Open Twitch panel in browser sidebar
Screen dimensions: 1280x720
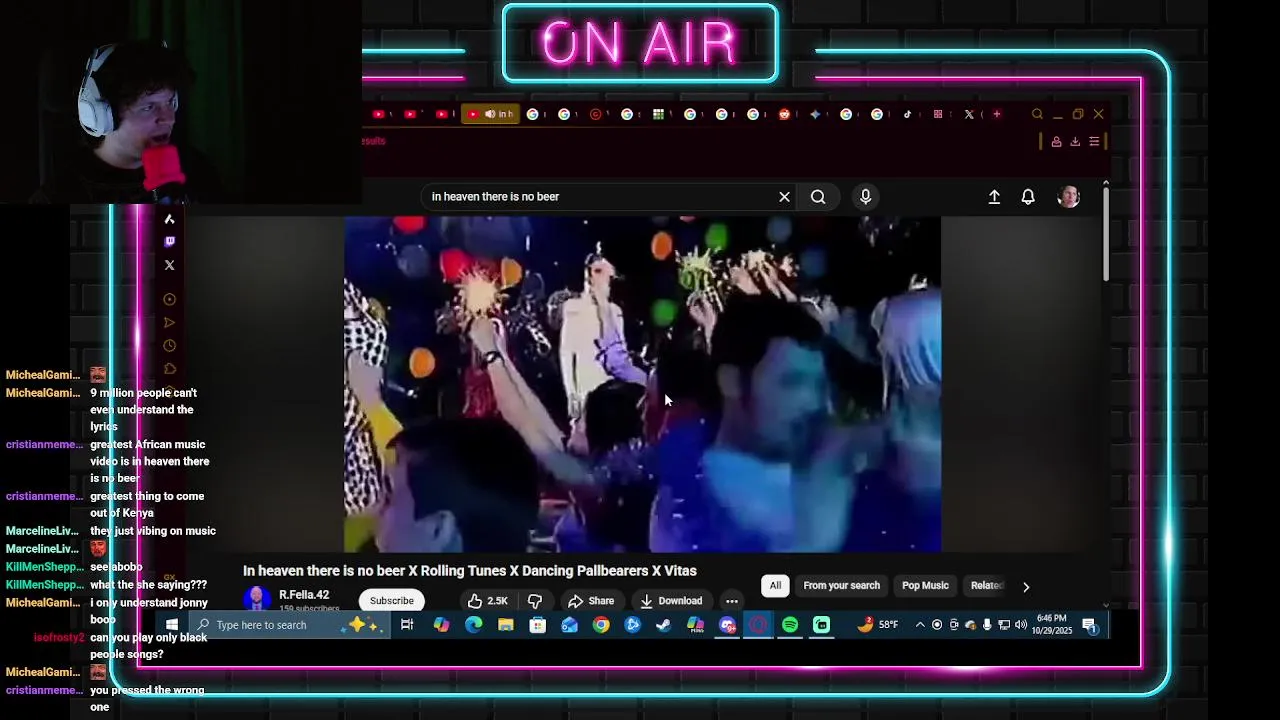[169, 242]
